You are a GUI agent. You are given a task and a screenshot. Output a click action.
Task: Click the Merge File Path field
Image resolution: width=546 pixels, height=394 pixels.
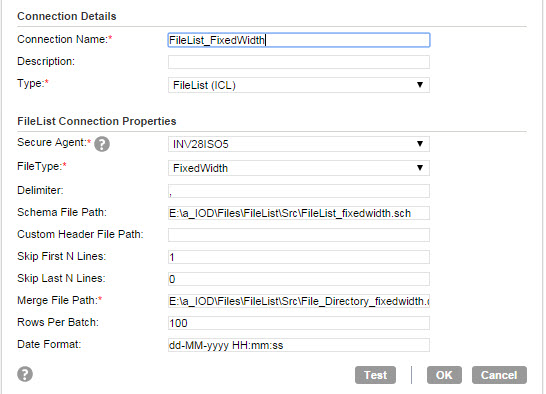[x=299, y=301]
